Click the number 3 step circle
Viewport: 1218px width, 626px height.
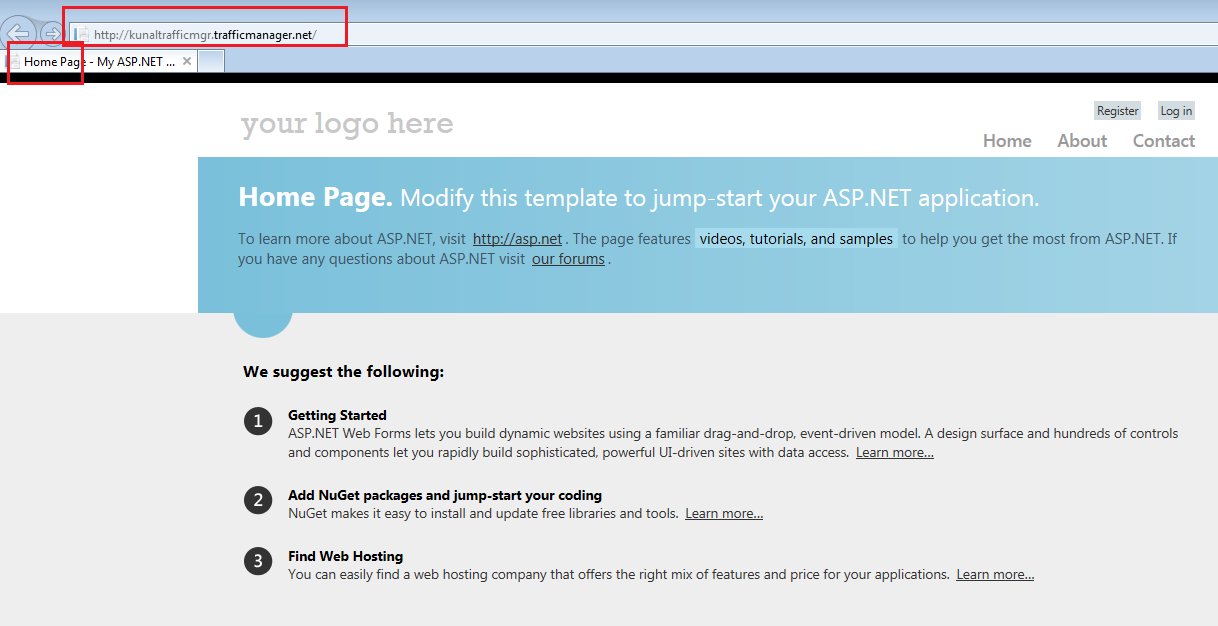tap(258, 561)
